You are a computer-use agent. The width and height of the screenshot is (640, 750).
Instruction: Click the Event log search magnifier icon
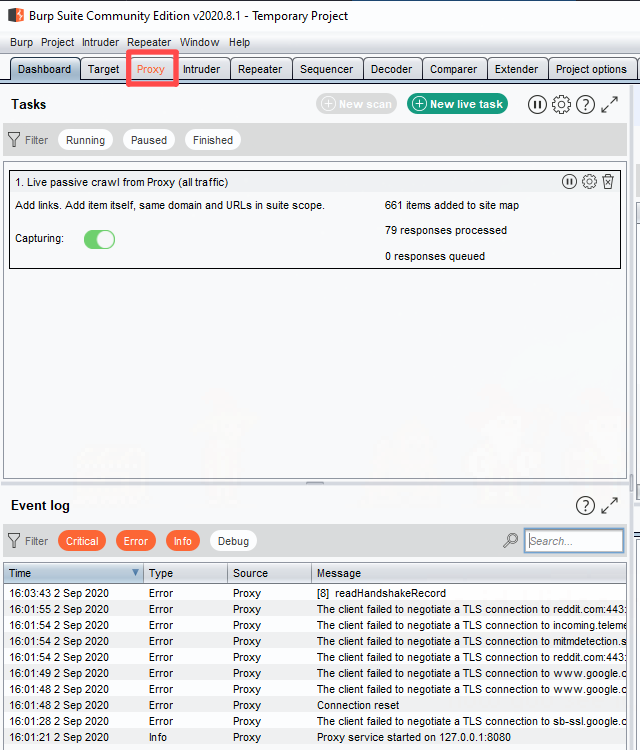click(510, 540)
